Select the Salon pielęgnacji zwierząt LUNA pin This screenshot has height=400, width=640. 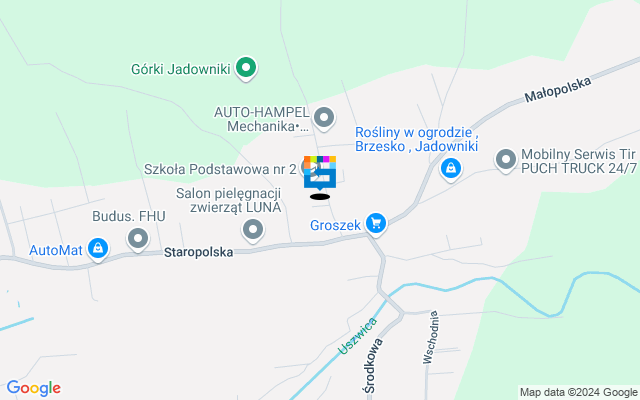253,230
